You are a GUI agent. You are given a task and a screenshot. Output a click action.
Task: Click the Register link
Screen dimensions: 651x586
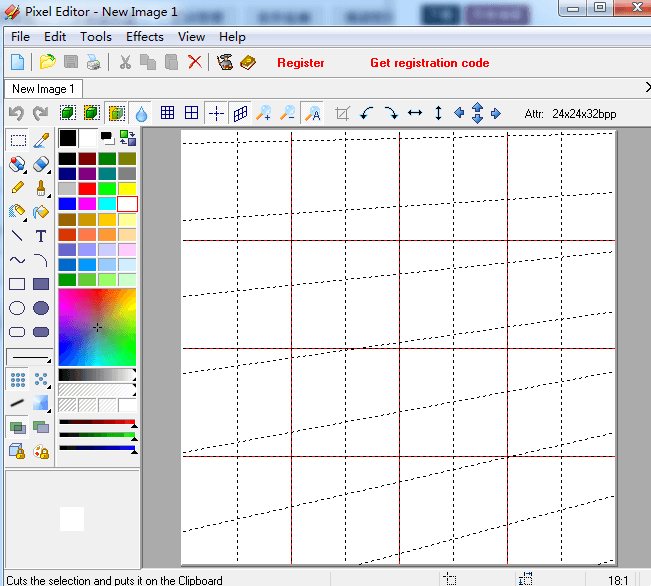tap(301, 63)
